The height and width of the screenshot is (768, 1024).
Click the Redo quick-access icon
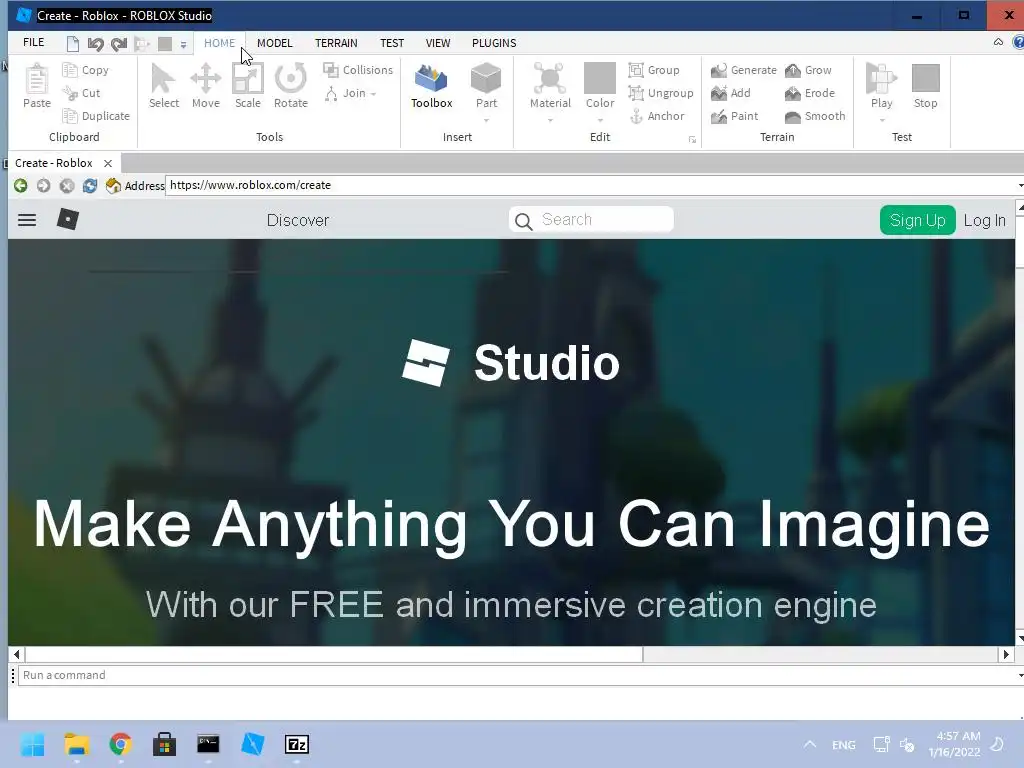pos(119,44)
